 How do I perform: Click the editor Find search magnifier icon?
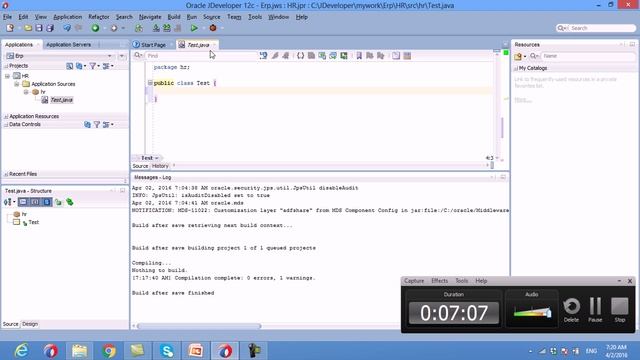tap(138, 56)
